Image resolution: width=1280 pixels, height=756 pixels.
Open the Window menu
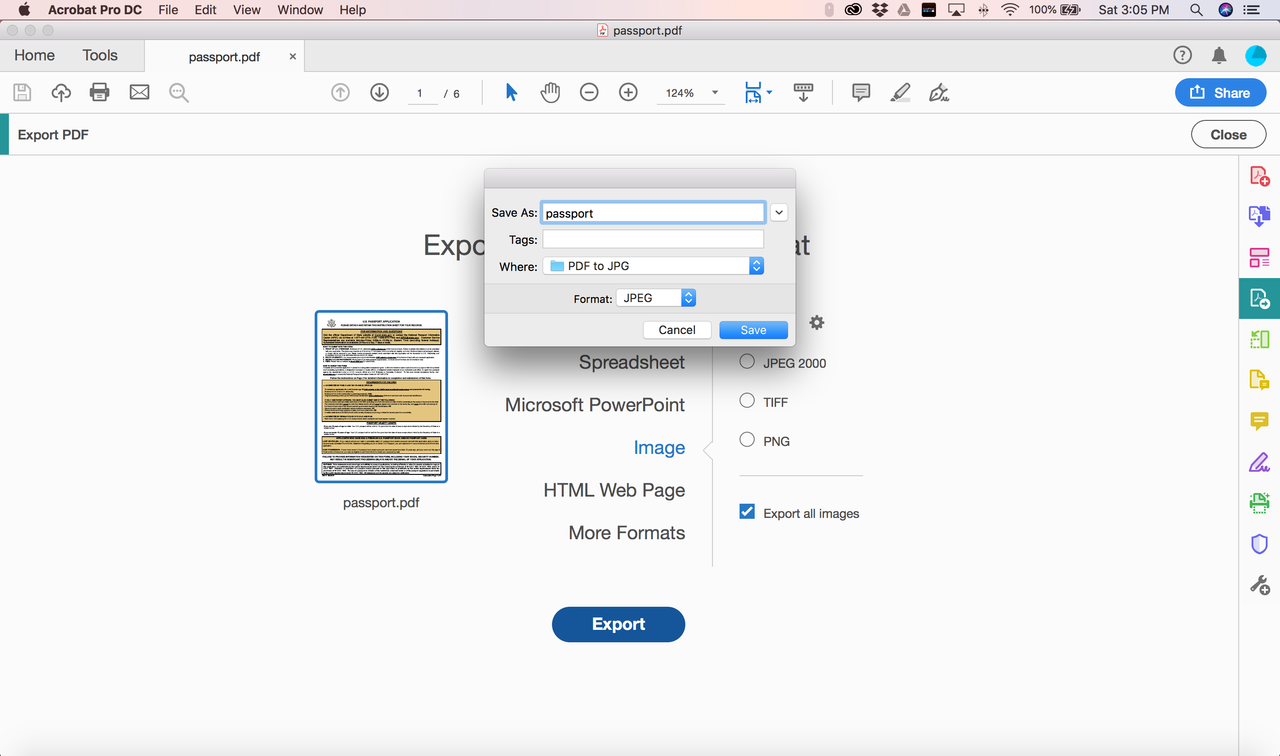click(x=300, y=10)
